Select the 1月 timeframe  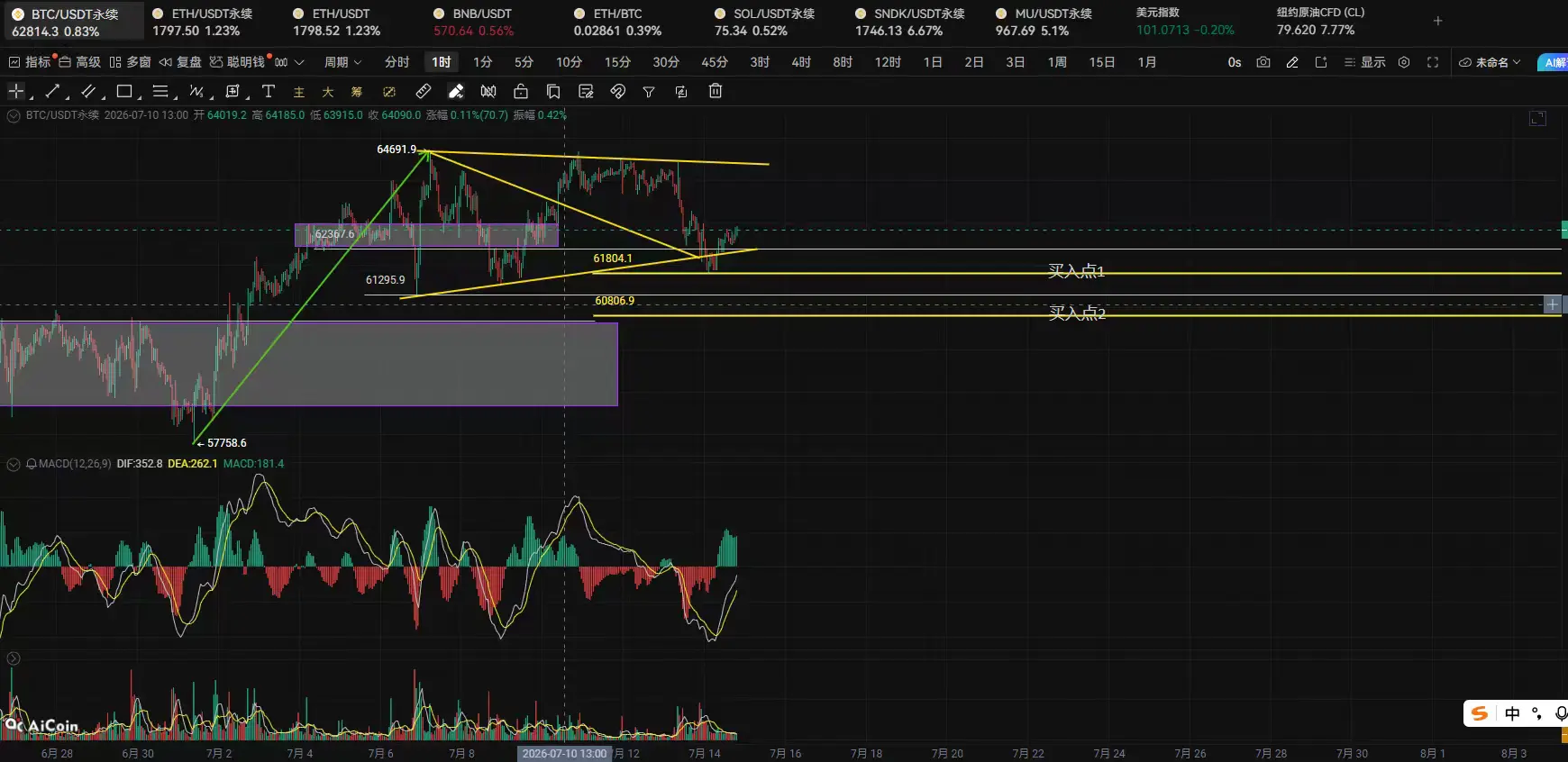click(1146, 62)
